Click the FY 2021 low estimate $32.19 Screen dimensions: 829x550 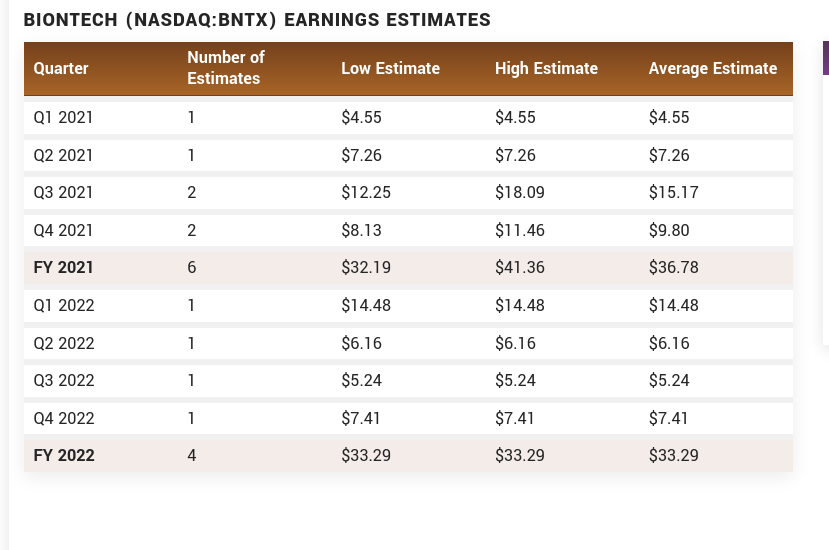point(365,268)
